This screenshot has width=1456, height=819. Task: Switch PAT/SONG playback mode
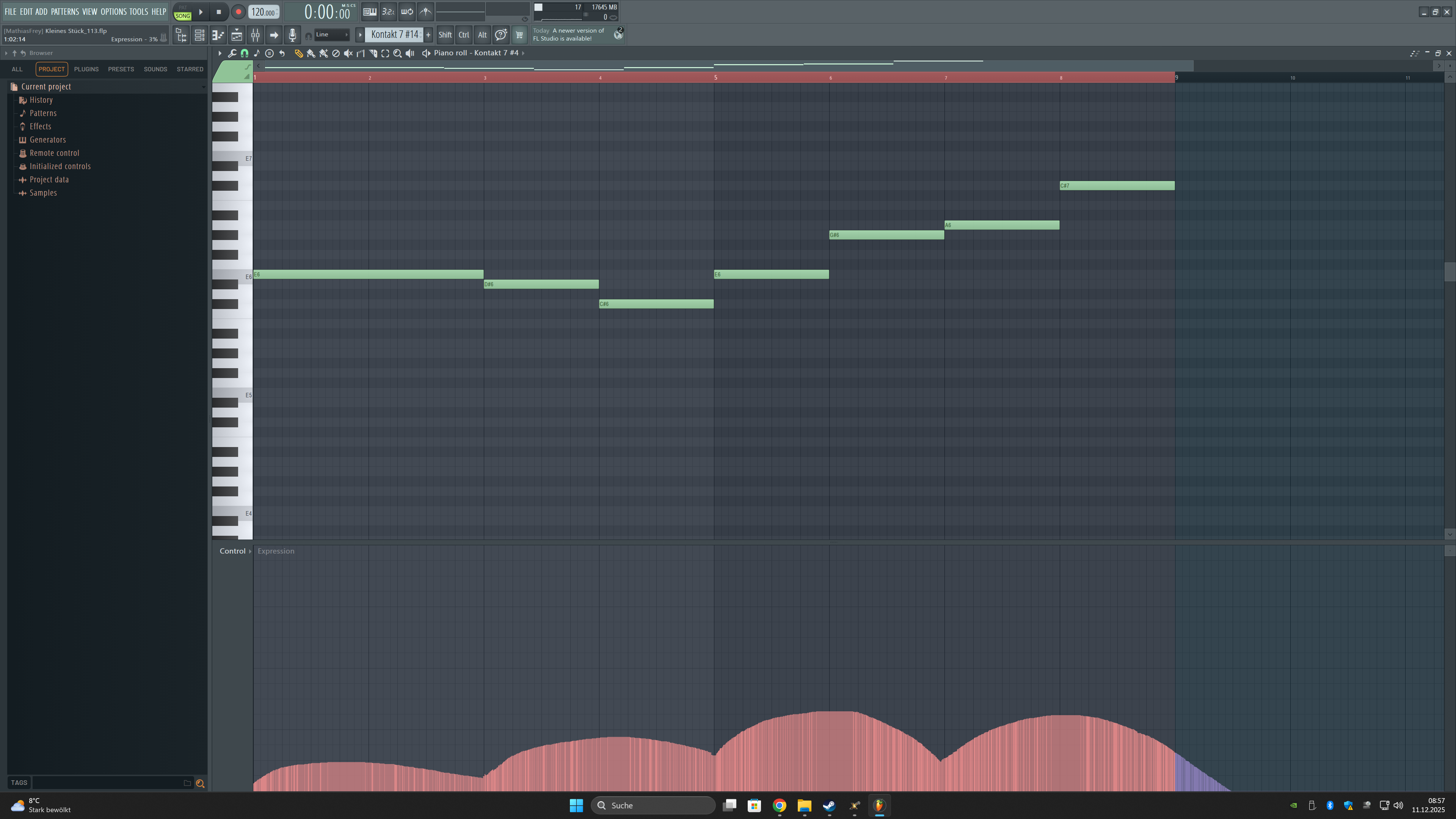[182, 12]
